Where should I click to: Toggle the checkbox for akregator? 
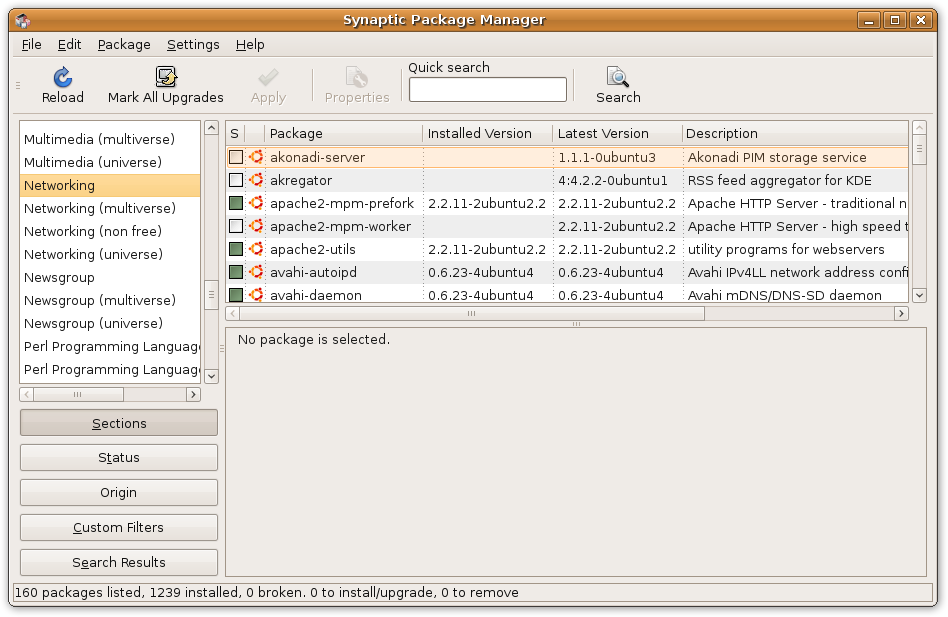point(234,180)
